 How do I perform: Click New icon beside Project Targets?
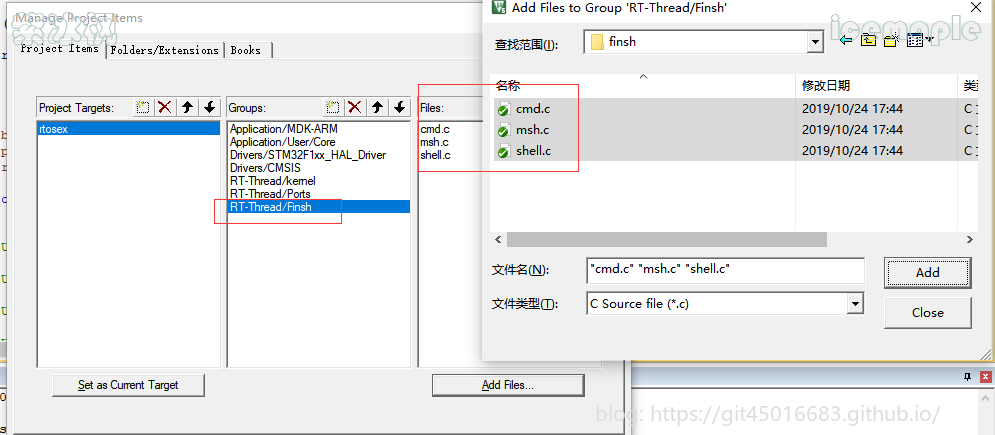click(x=143, y=107)
